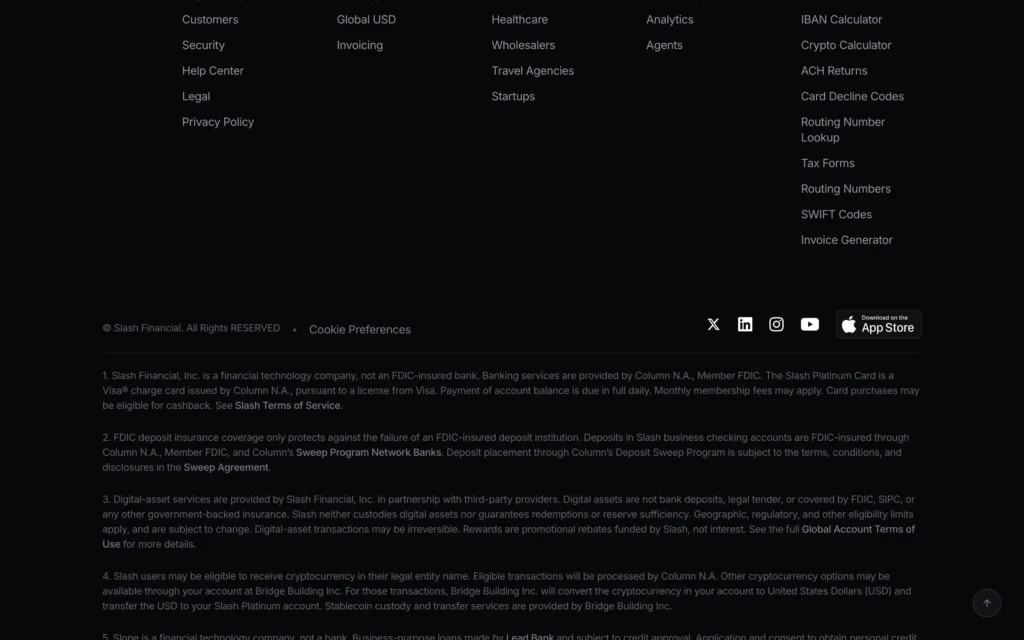Go to the Invoicing link

[360, 45]
